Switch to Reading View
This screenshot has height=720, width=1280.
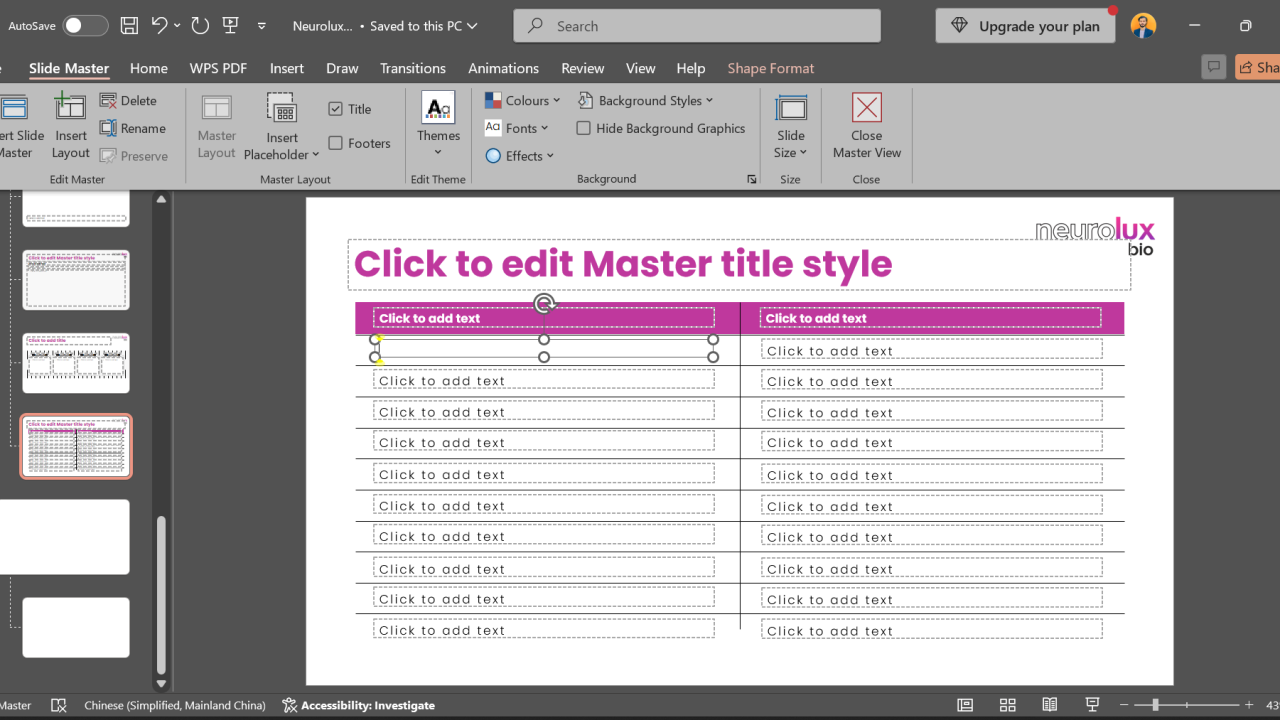click(x=1050, y=705)
